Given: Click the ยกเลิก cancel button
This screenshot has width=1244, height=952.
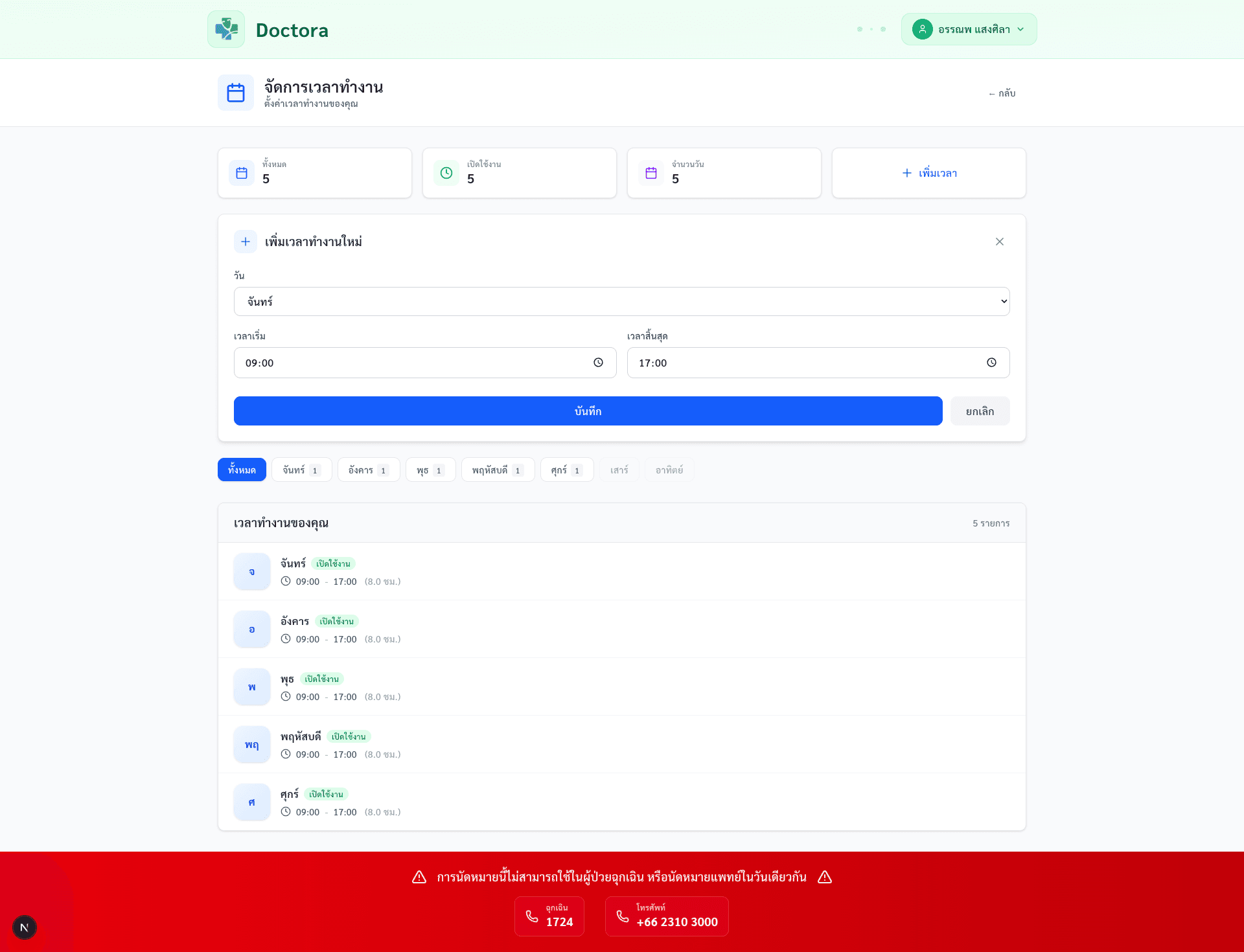Looking at the screenshot, I should pyautogui.click(x=980, y=411).
